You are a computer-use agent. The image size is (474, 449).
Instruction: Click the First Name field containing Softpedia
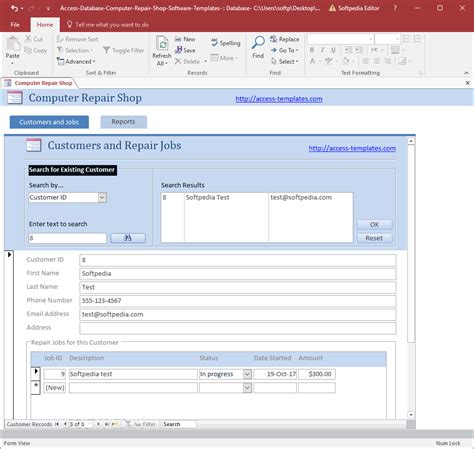(x=238, y=274)
